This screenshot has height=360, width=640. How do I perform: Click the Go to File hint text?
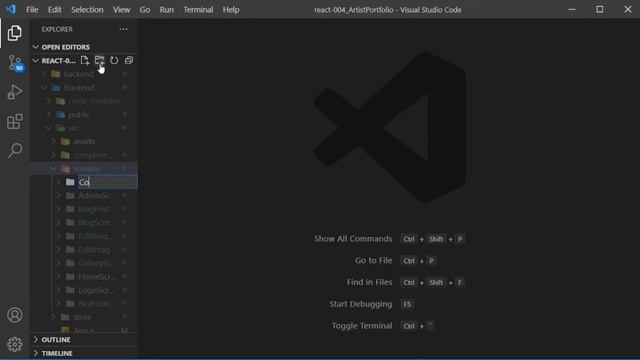[373, 260]
